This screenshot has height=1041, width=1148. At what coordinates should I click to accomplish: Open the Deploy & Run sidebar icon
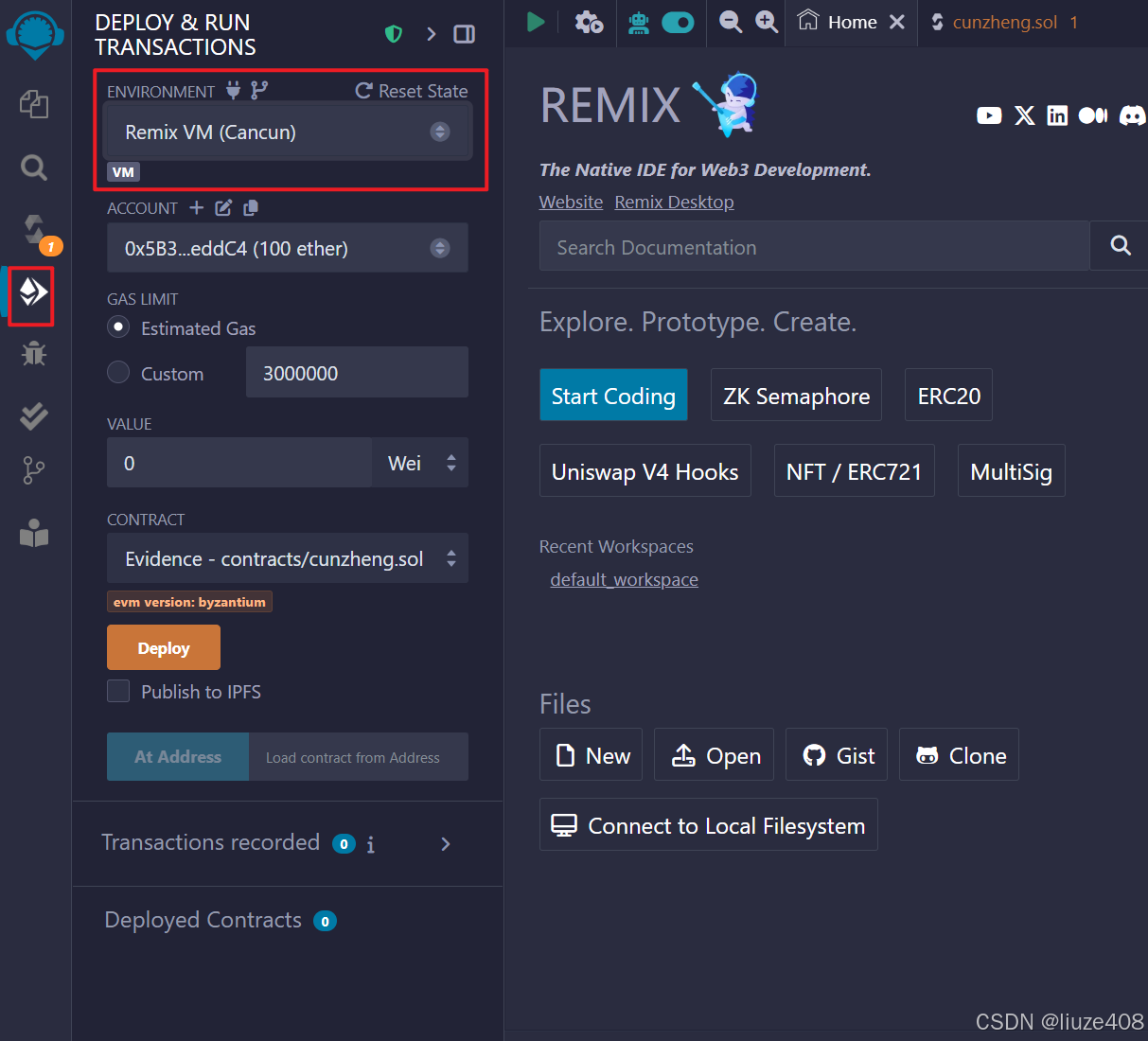point(33,292)
